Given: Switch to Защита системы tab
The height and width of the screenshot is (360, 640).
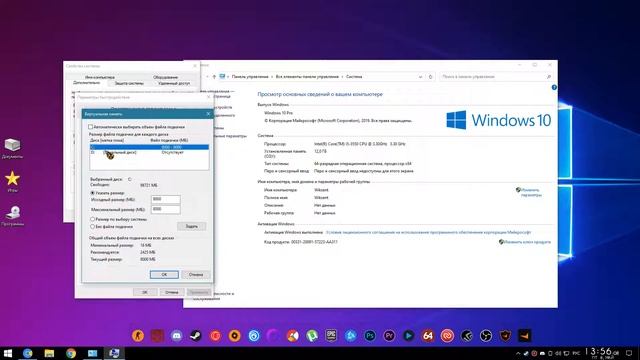Looking at the screenshot, I should tap(129, 83).
